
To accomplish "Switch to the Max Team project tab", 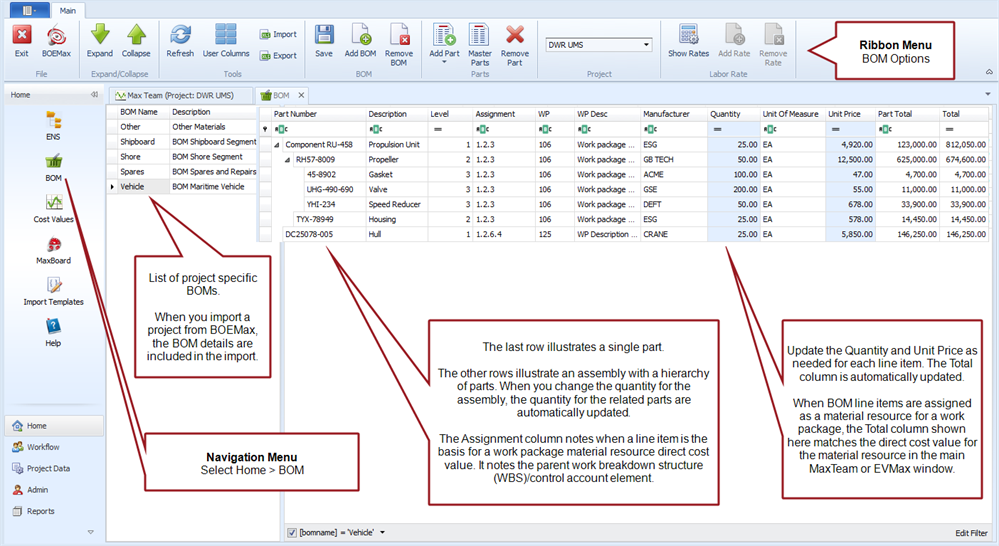I will click(x=181, y=95).
